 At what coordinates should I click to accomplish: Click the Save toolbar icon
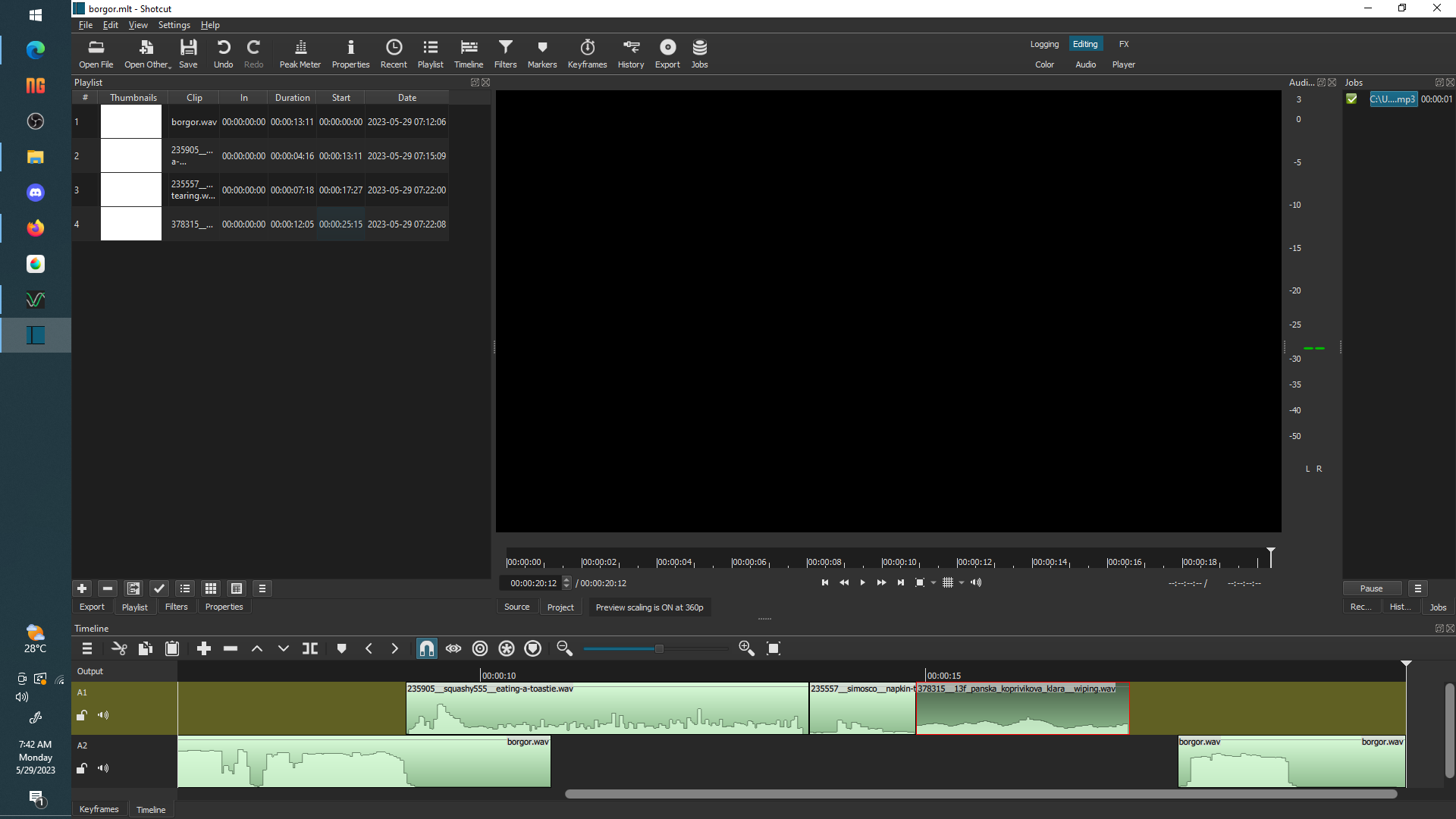[188, 54]
